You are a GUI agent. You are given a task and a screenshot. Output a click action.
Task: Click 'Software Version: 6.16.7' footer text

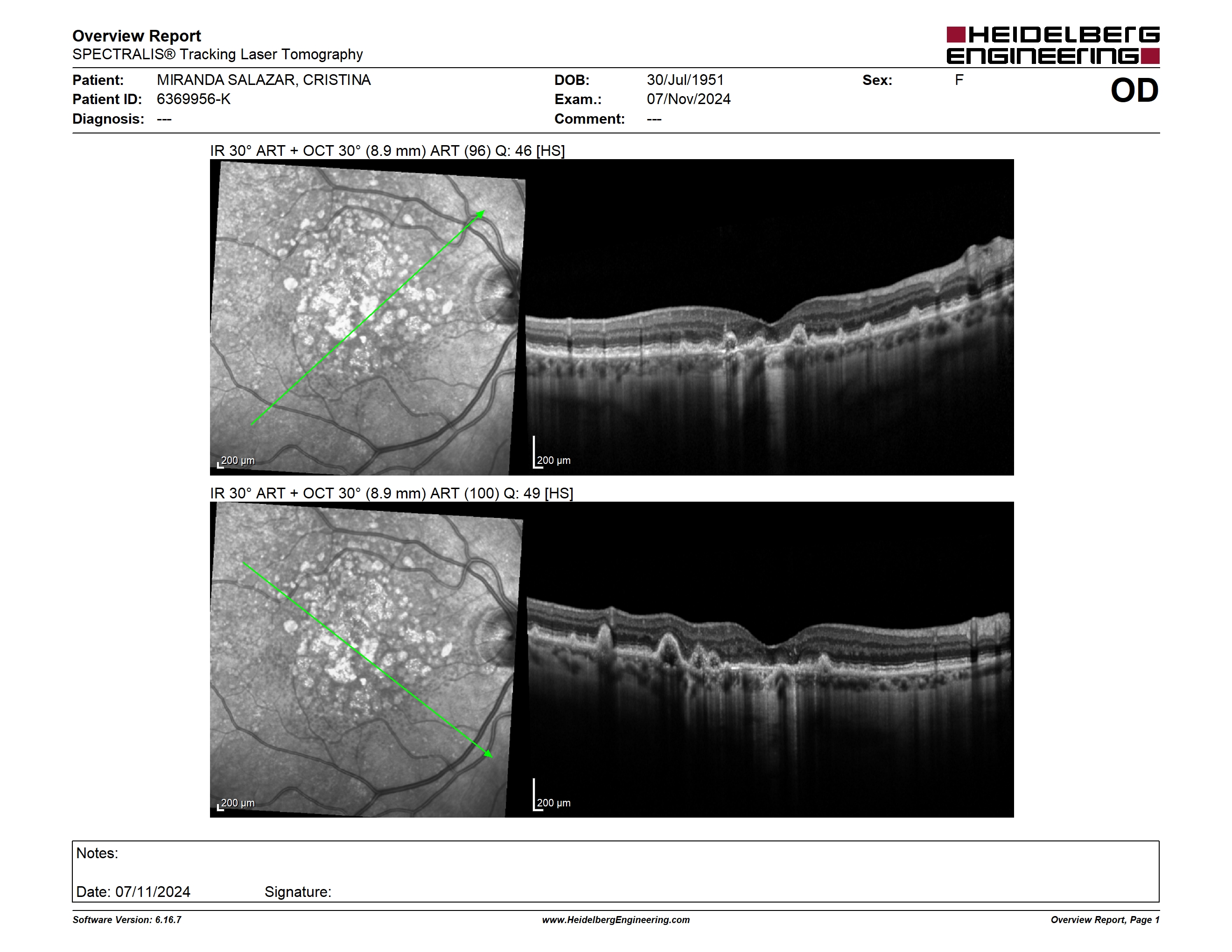pos(127,920)
